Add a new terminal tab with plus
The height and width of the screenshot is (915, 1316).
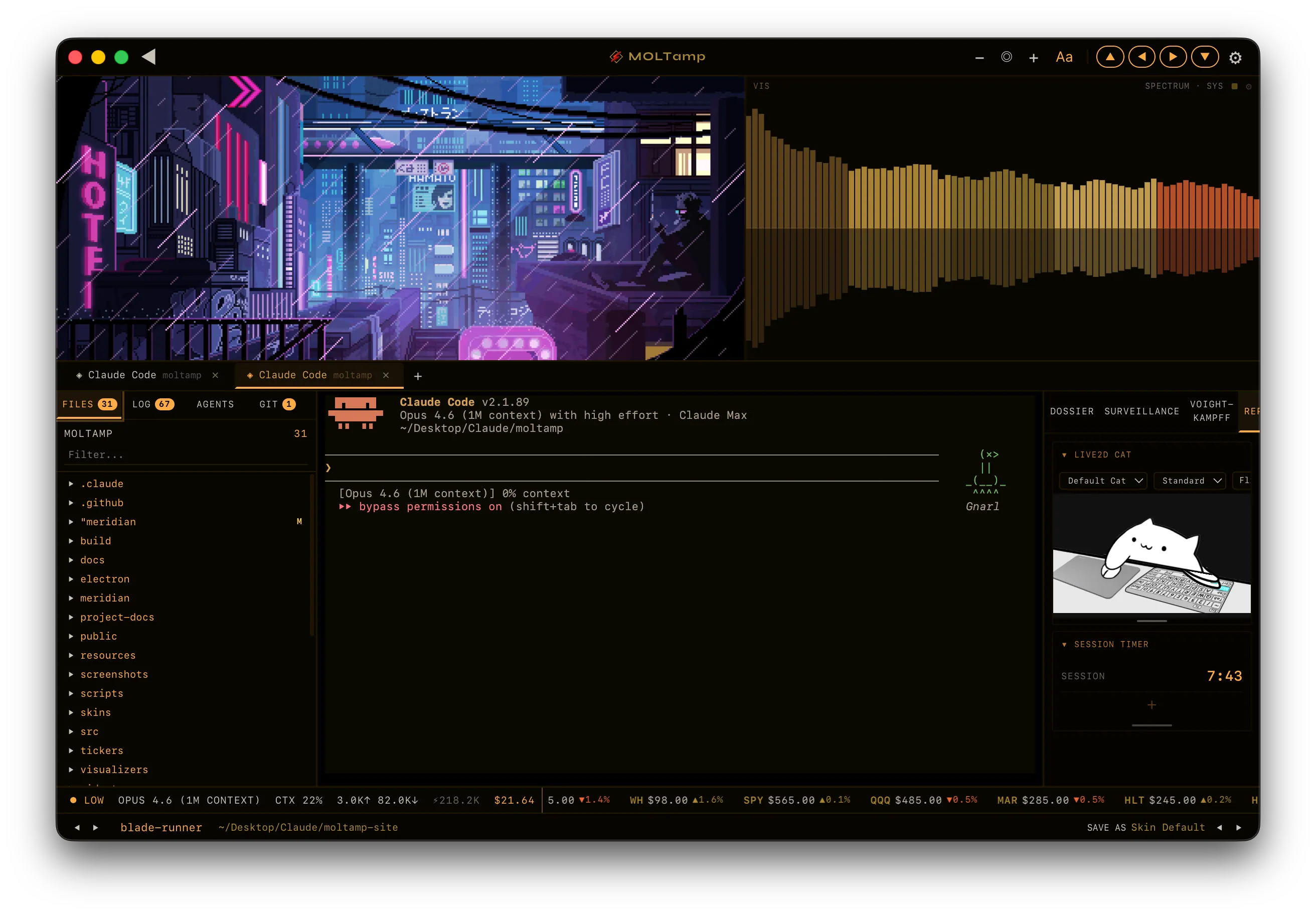point(418,376)
